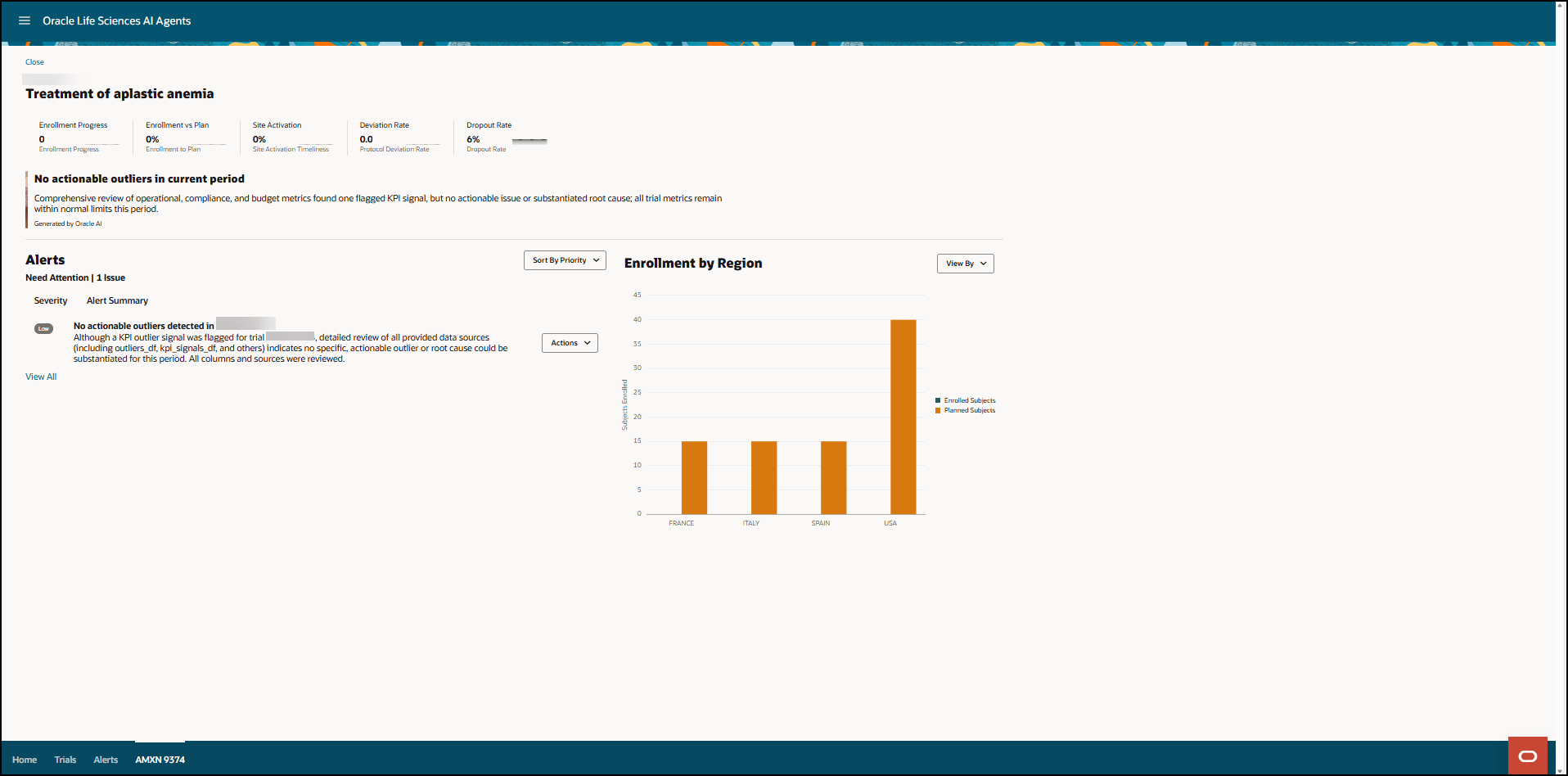Click the Enrollment Progress metric
The width and height of the screenshot is (1568, 776).
pyautogui.click(x=79, y=137)
